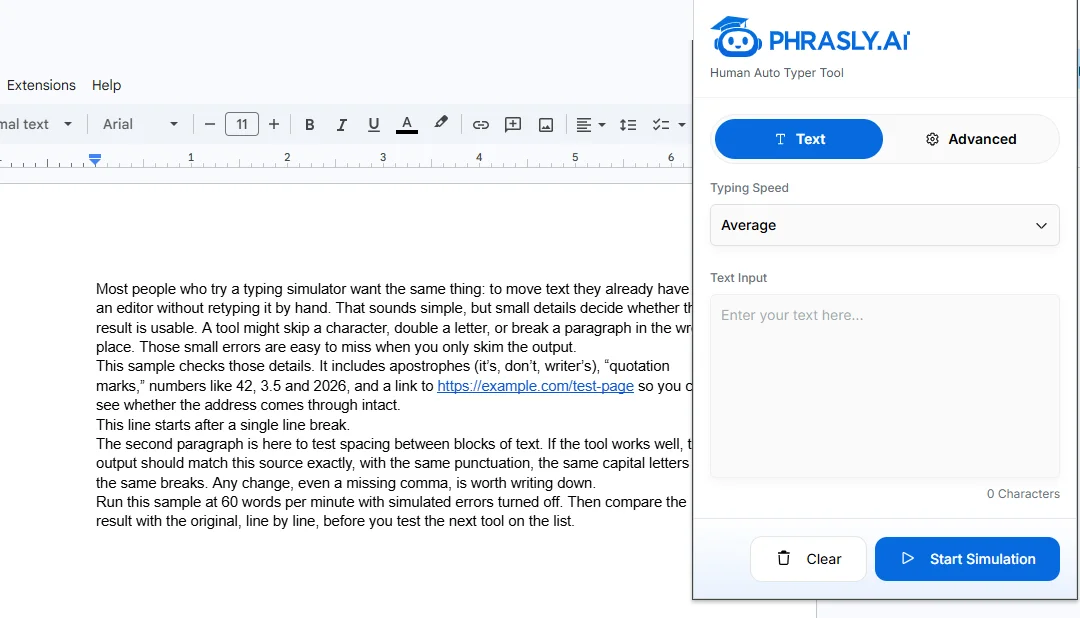Click the Clear button
Screen dimensions: 1080x618
[x=808, y=559]
